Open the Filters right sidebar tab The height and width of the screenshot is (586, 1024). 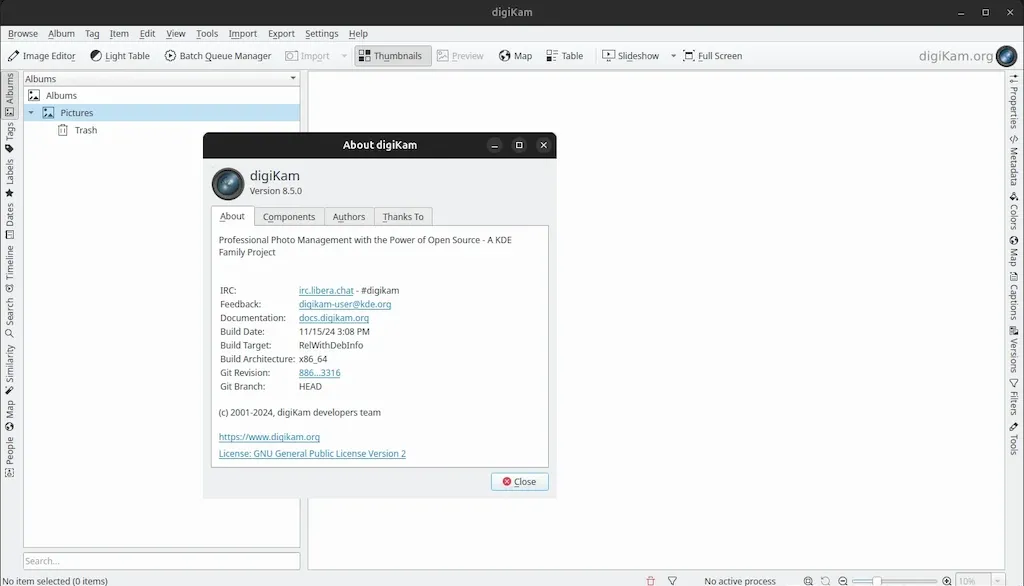pyautogui.click(x=1014, y=397)
